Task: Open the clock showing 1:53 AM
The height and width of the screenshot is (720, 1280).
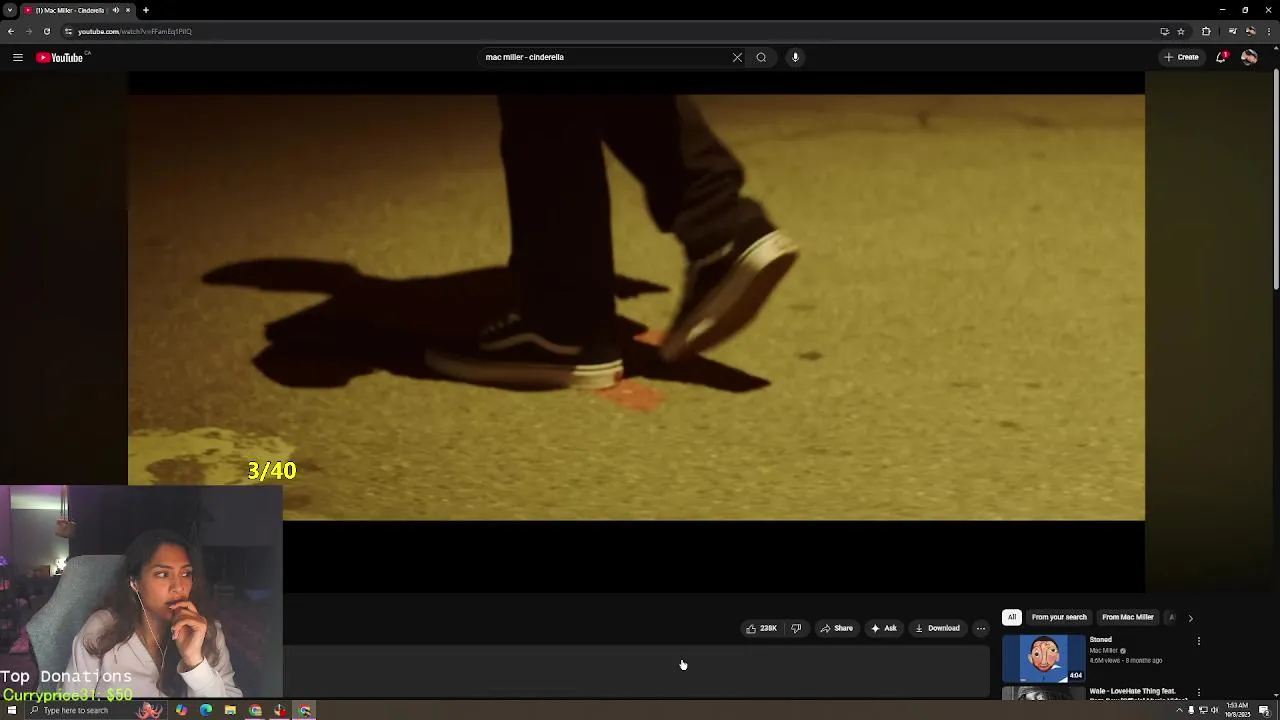Action: (x=1238, y=710)
